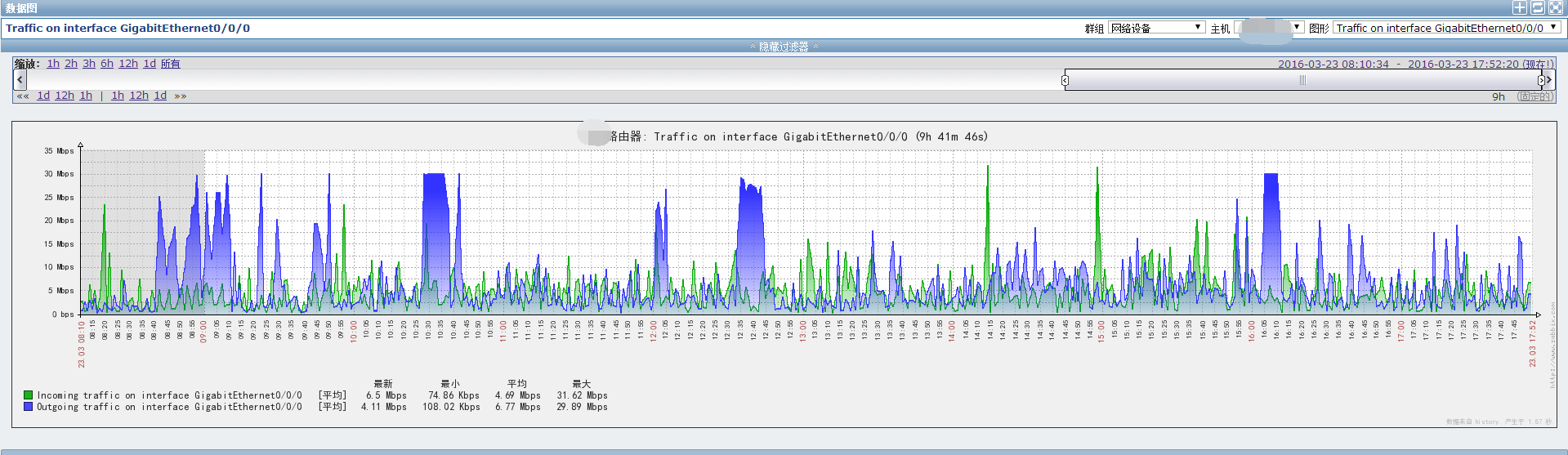Click outgoing max value 29.89 Mbps
The image size is (1568, 455).
tap(582, 407)
